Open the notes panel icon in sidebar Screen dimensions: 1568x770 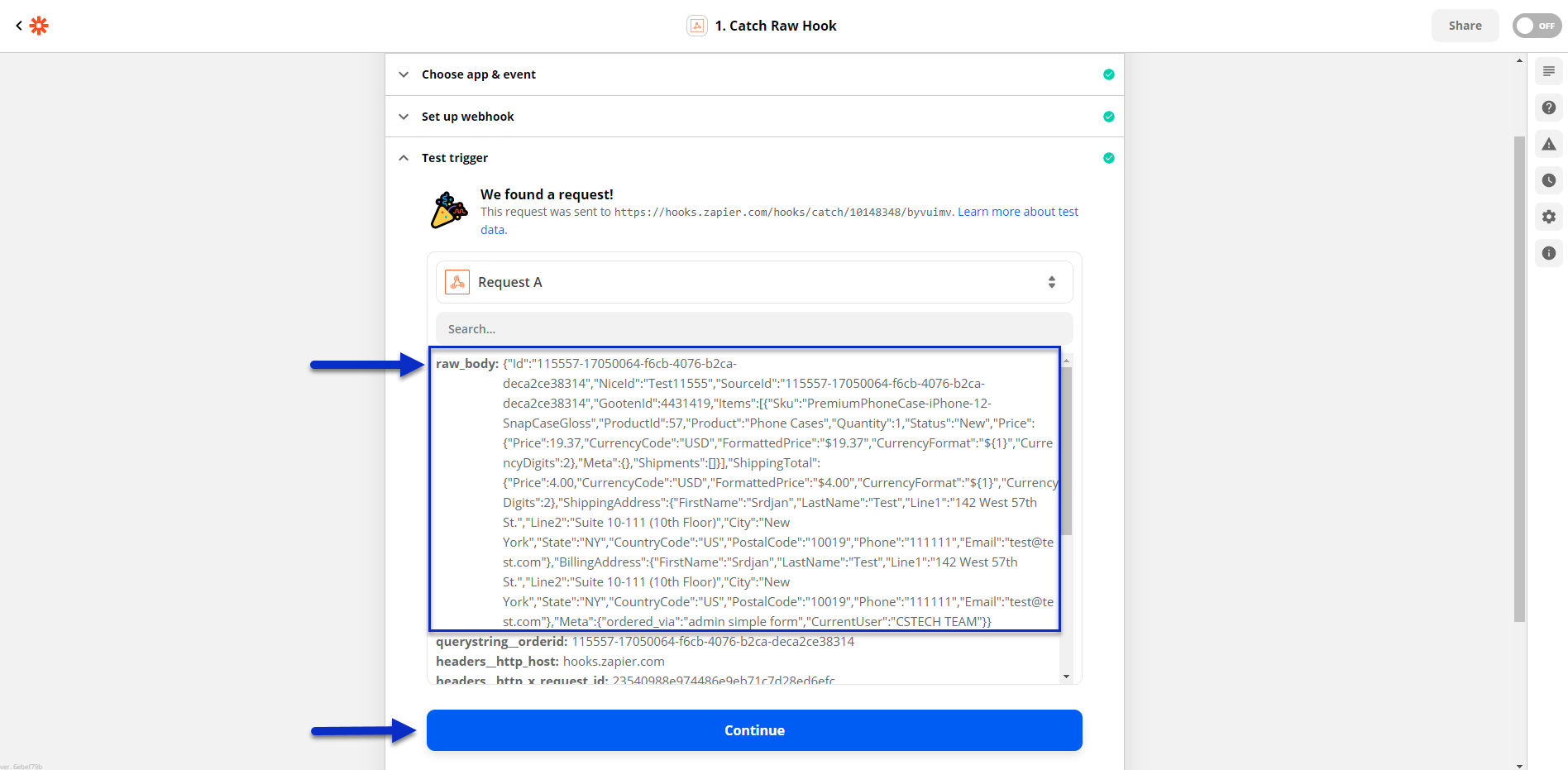[1549, 71]
